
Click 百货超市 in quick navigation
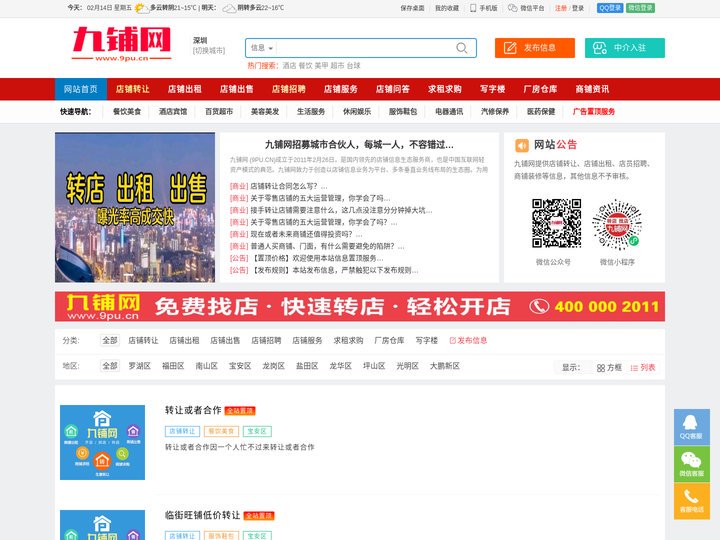[x=219, y=112]
